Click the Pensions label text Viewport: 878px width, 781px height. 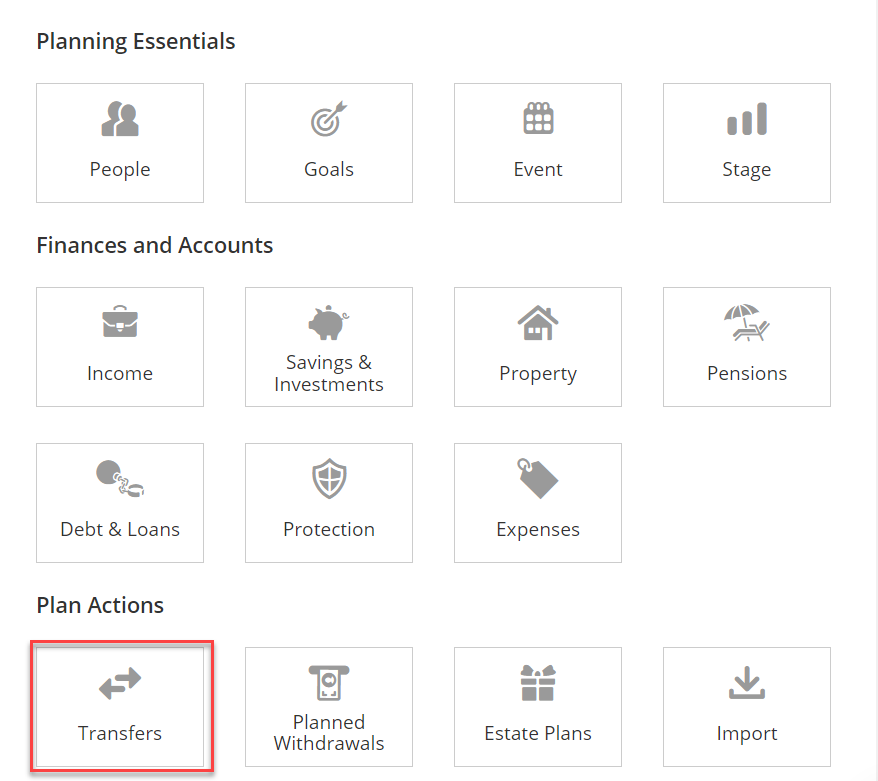point(746,373)
